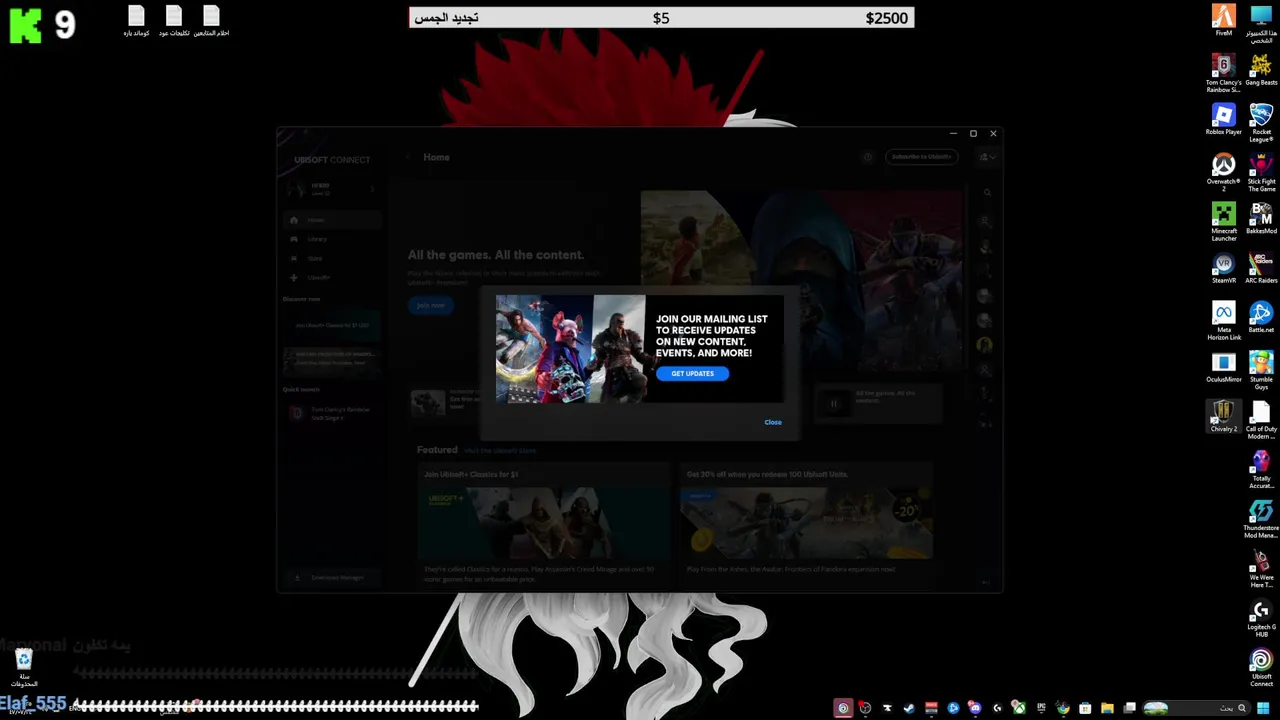Close the mailing list dialog via Close link
Image resolution: width=1280 pixels, height=720 pixels.
tap(773, 422)
